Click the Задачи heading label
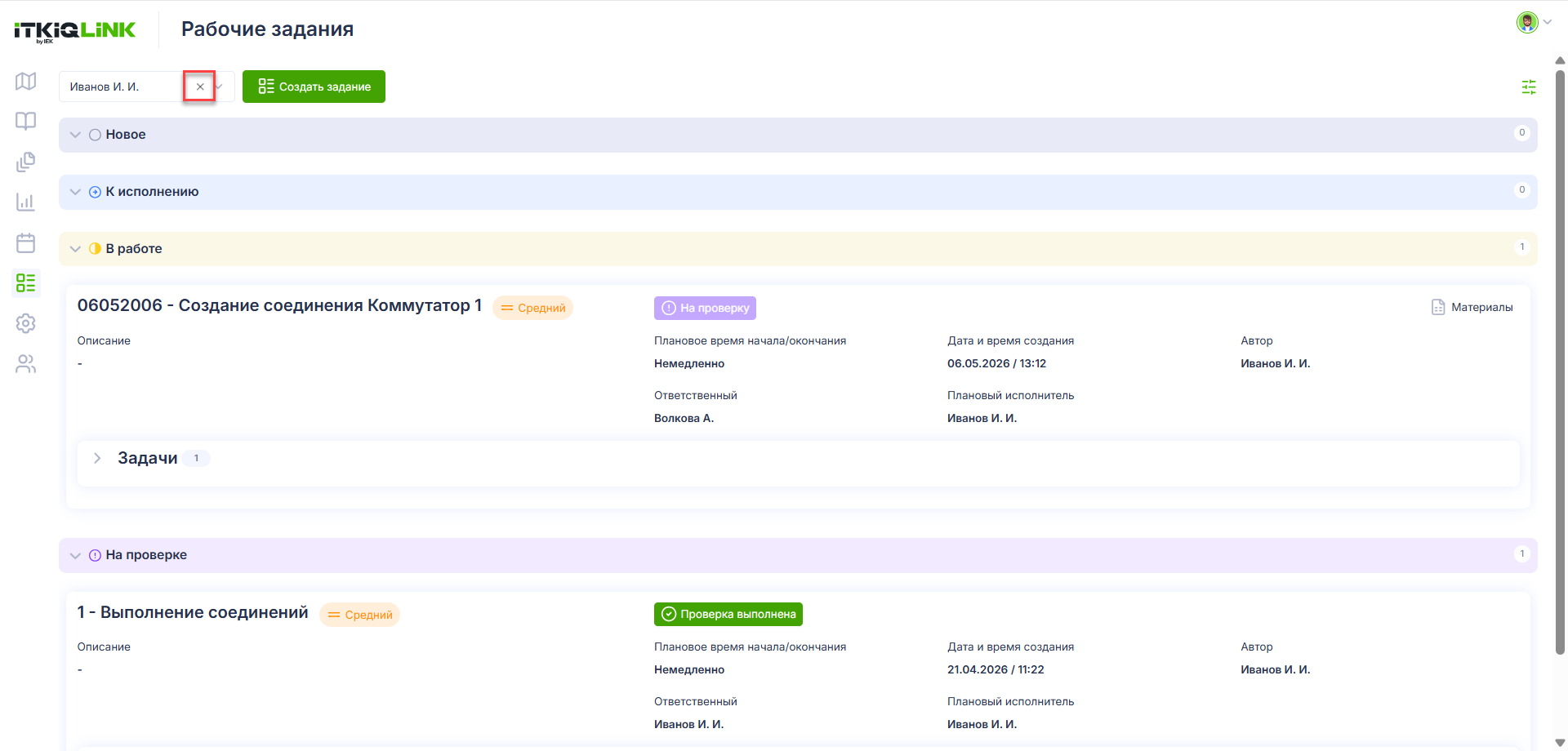Image resolution: width=1568 pixels, height=751 pixels. 147,458
